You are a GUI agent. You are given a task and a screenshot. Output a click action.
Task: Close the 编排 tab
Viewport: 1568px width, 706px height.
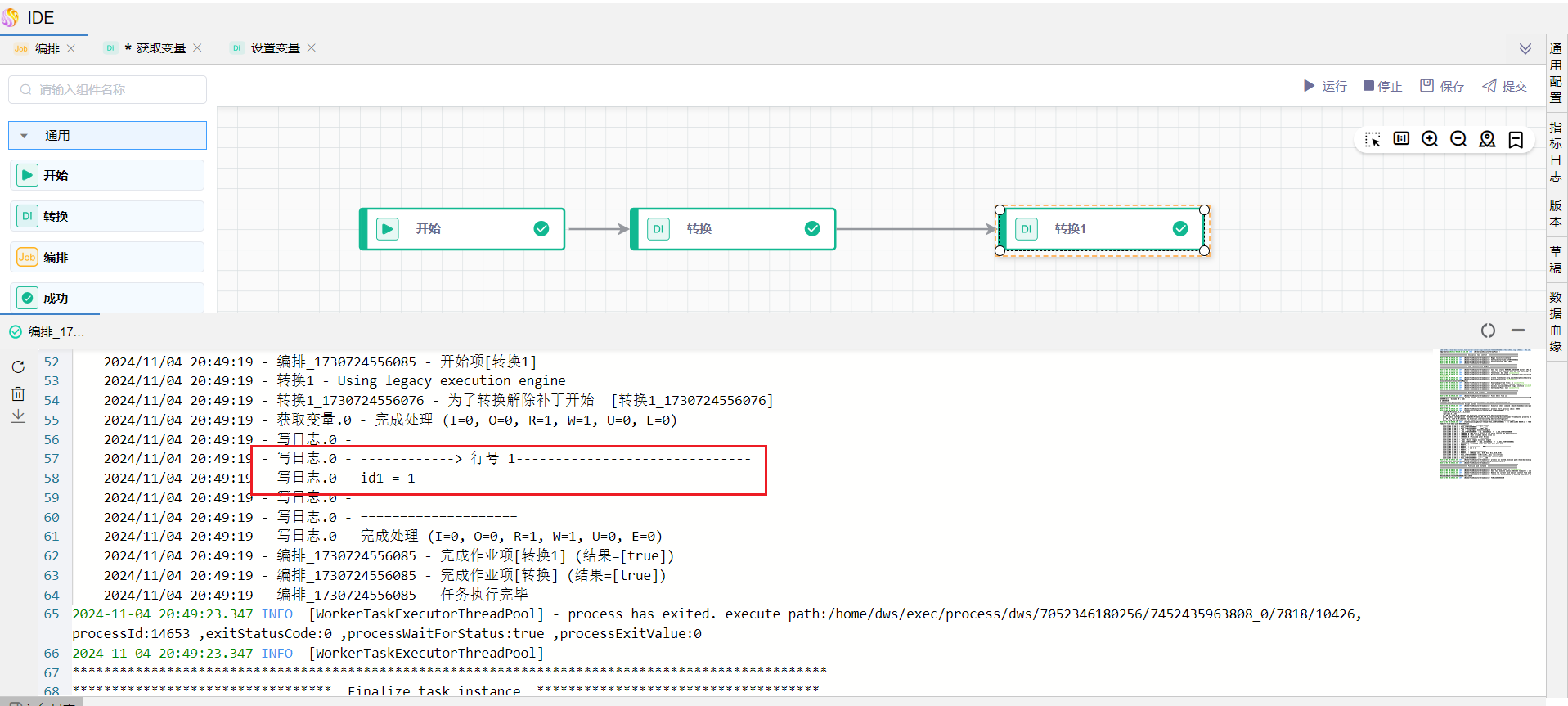pyautogui.click(x=71, y=48)
